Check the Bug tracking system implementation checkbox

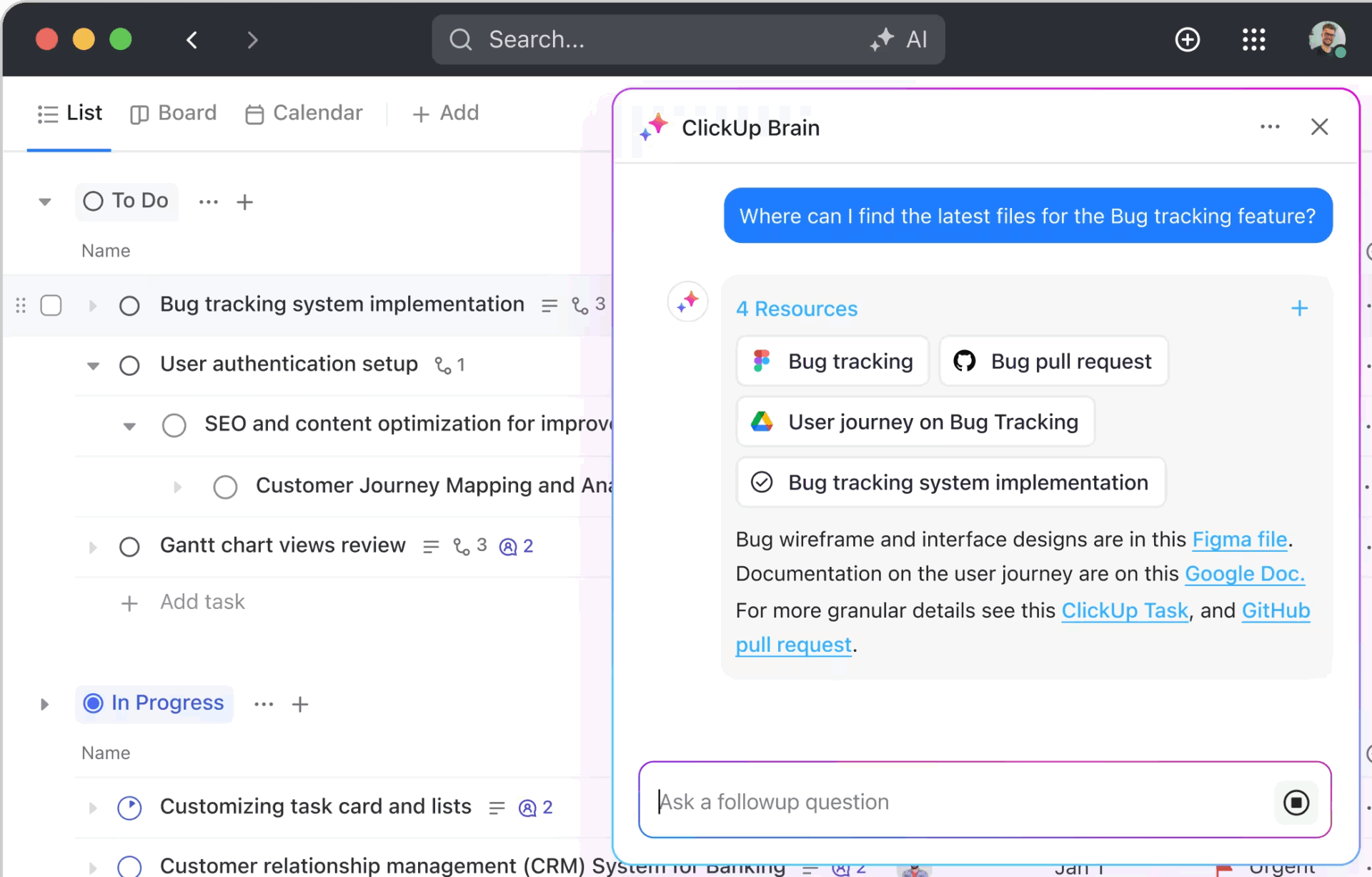[51, 305]
